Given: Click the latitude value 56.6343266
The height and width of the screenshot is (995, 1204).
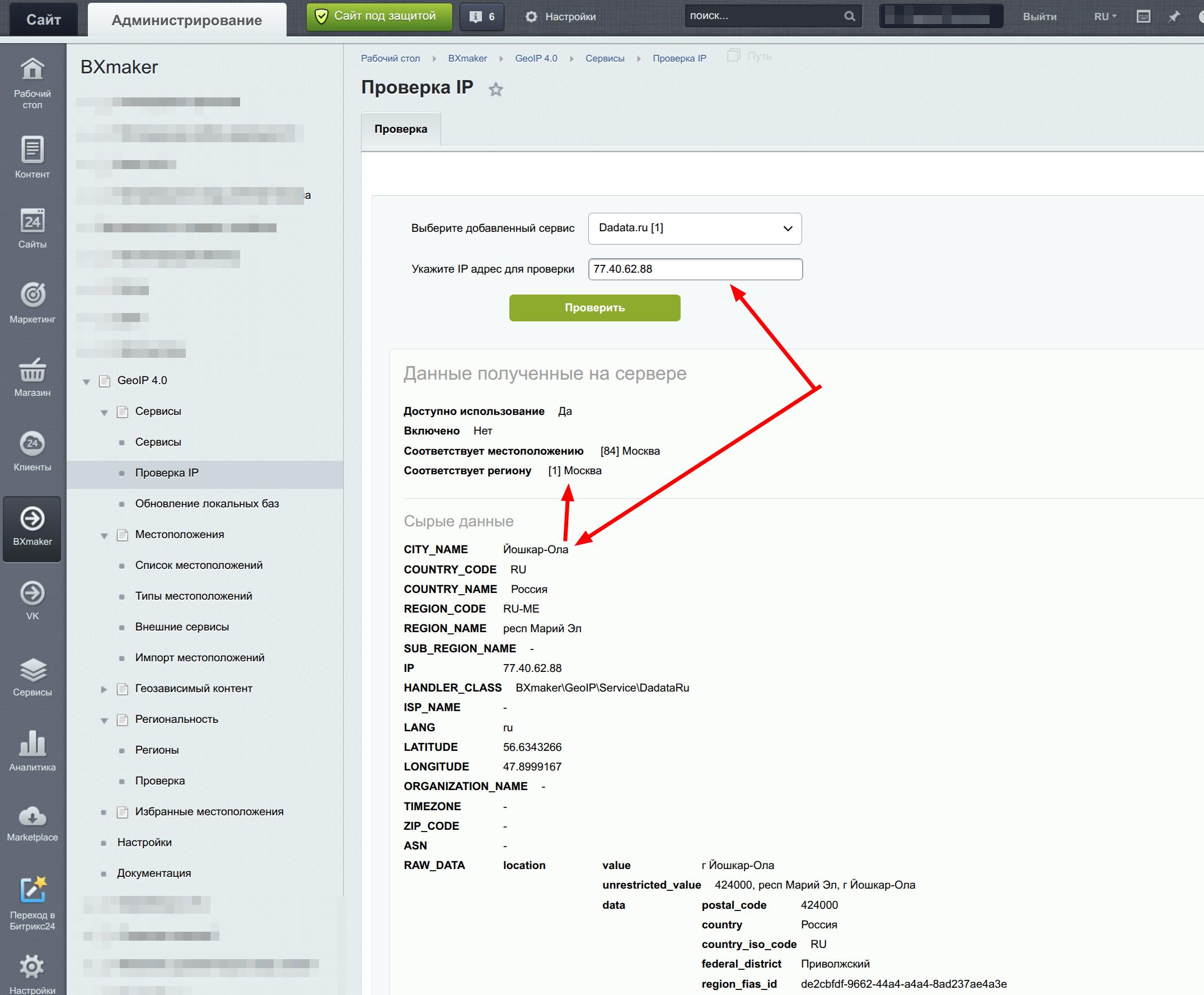Looking at the screenshot, I should 532,747.
